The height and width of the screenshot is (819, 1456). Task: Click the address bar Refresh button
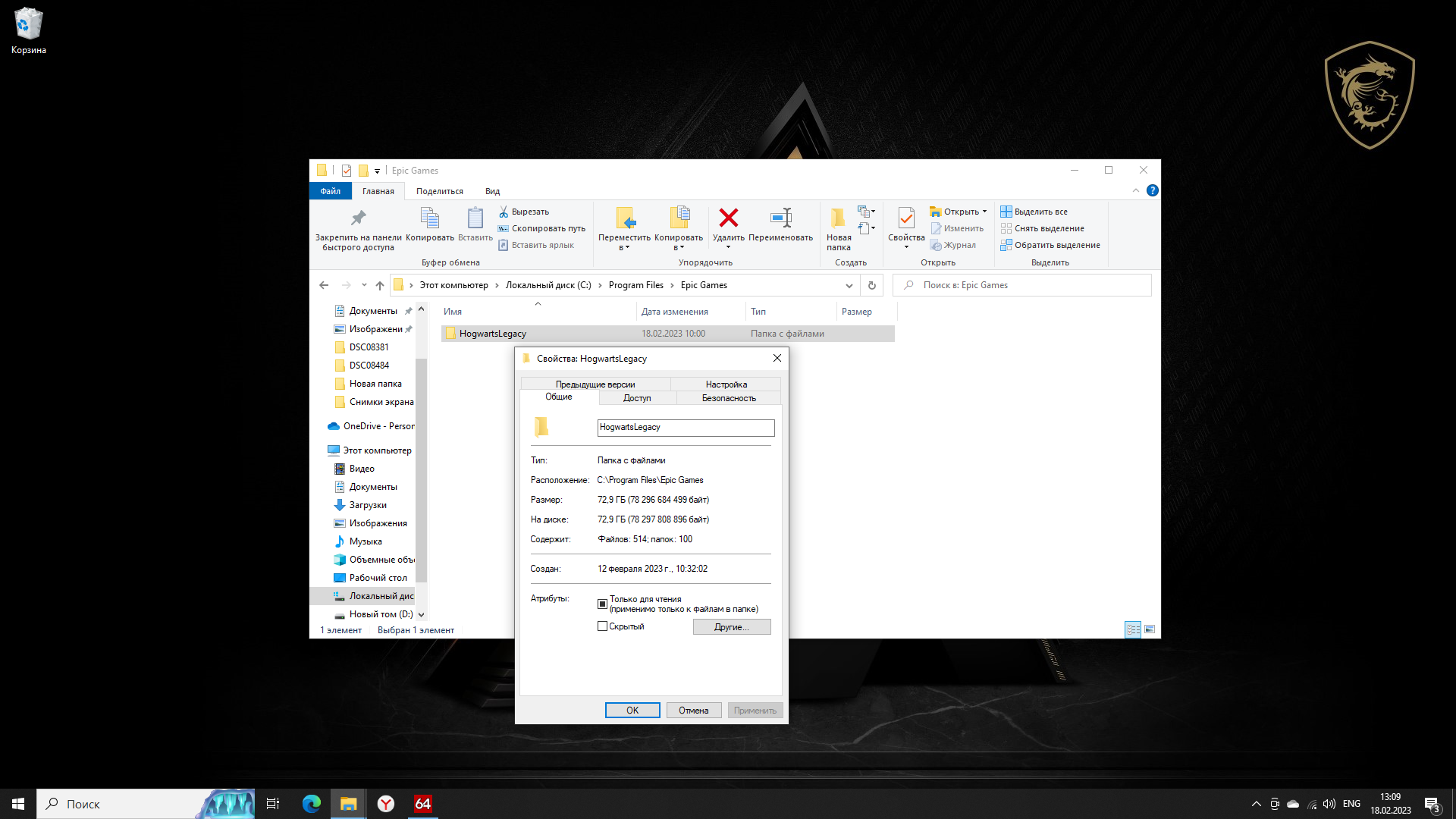[872, 285]
